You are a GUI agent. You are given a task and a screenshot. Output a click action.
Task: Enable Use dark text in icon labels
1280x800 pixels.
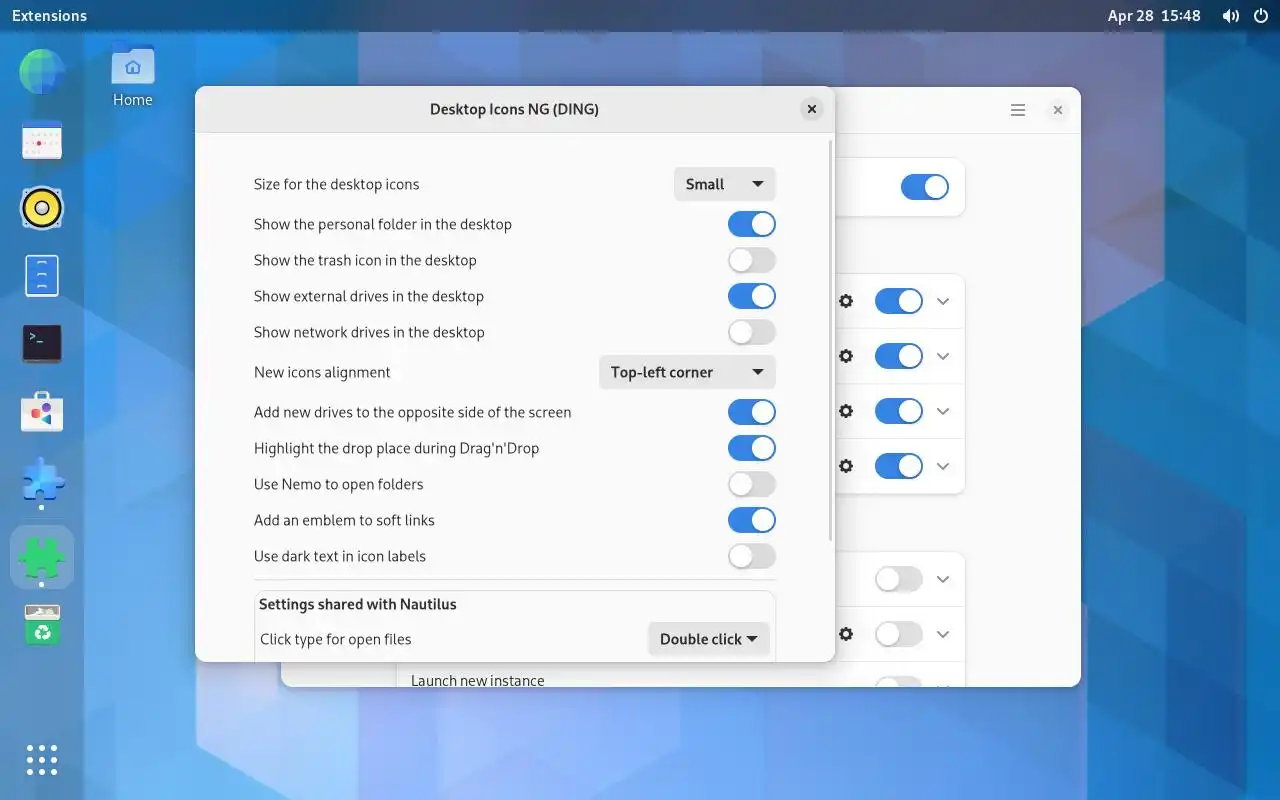[752, 556]
